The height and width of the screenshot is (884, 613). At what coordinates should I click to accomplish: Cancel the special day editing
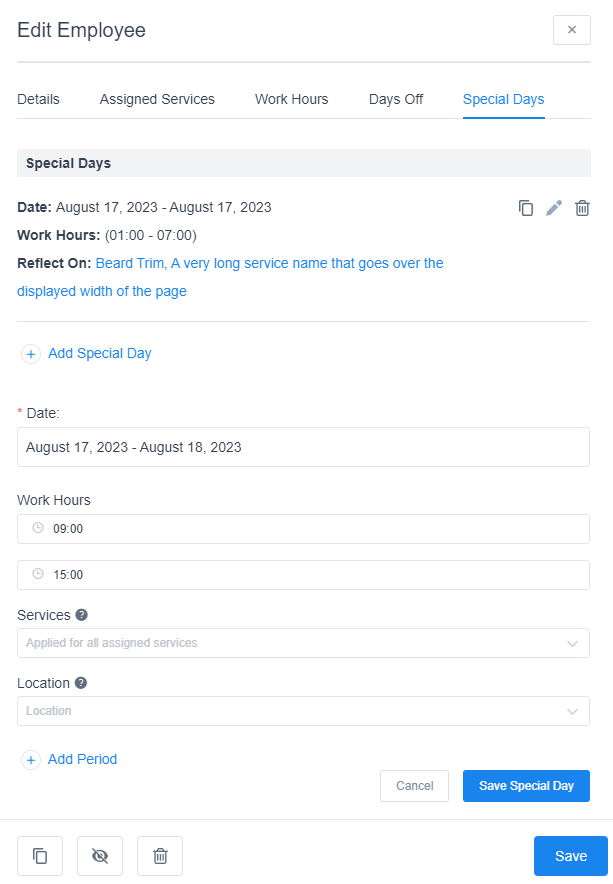pyautogui.click(x=414, y=786)
